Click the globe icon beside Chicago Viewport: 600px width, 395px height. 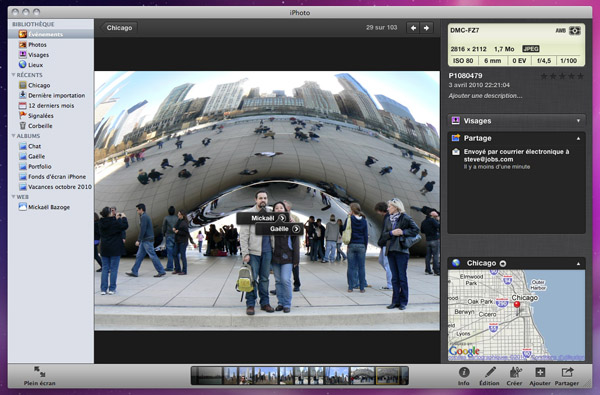coord(456,263)
